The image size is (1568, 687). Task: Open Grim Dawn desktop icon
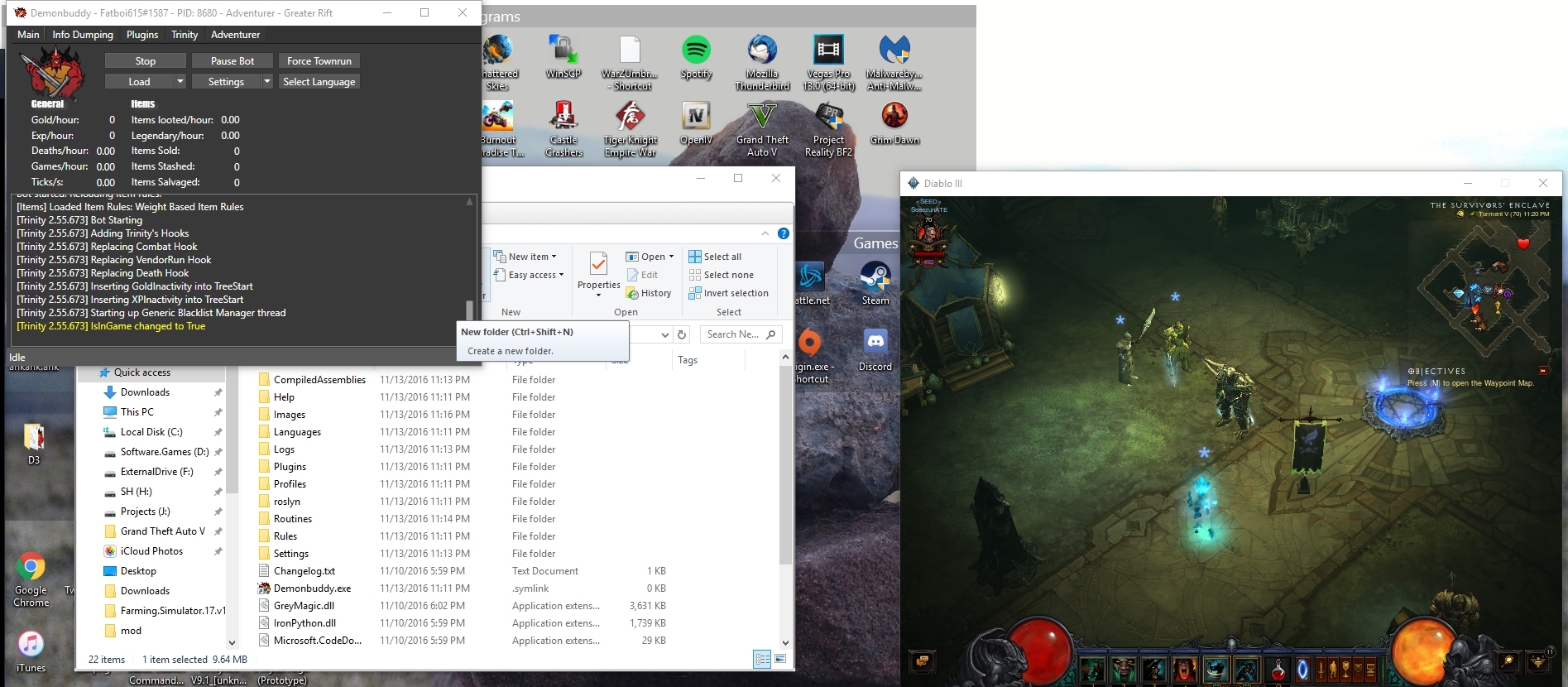click(x=894, y=123)
